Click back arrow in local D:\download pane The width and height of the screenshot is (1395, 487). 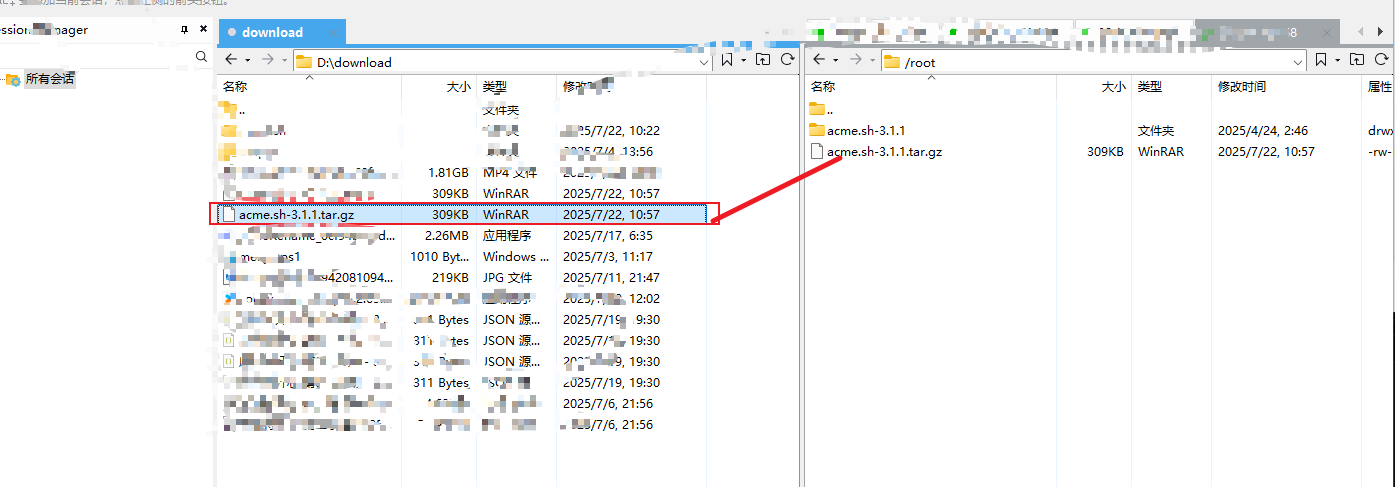click(x=231, y=61)
